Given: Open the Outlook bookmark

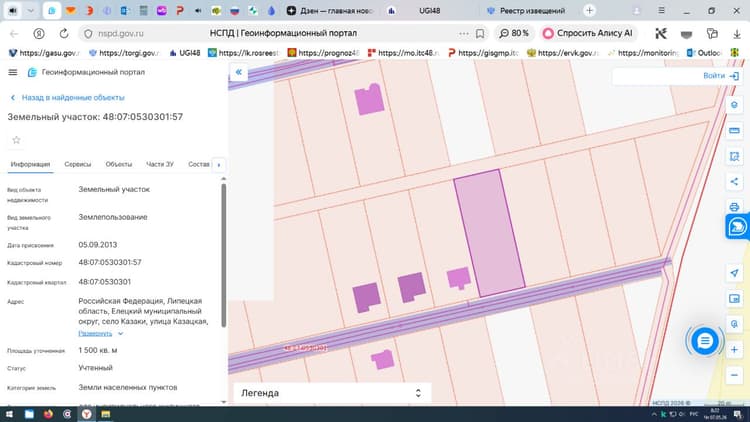Looking at the screenshot, I should [x=704, y=53].
